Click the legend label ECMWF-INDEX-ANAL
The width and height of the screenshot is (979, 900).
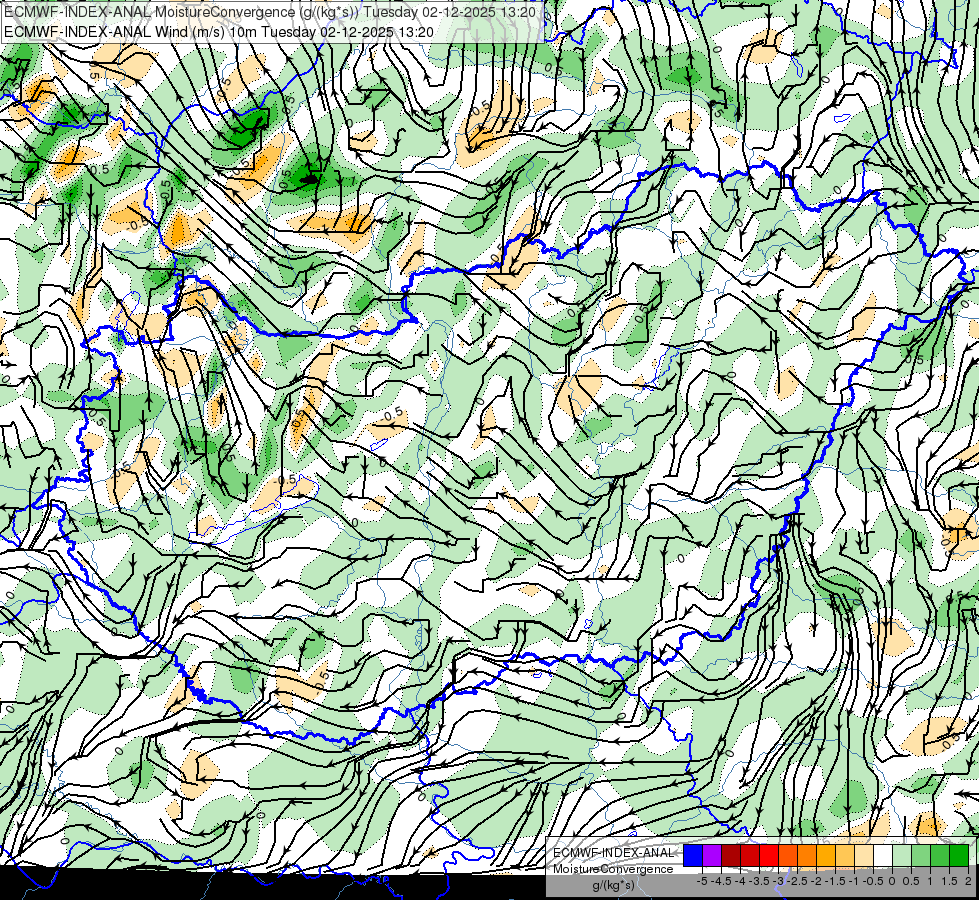614,853
